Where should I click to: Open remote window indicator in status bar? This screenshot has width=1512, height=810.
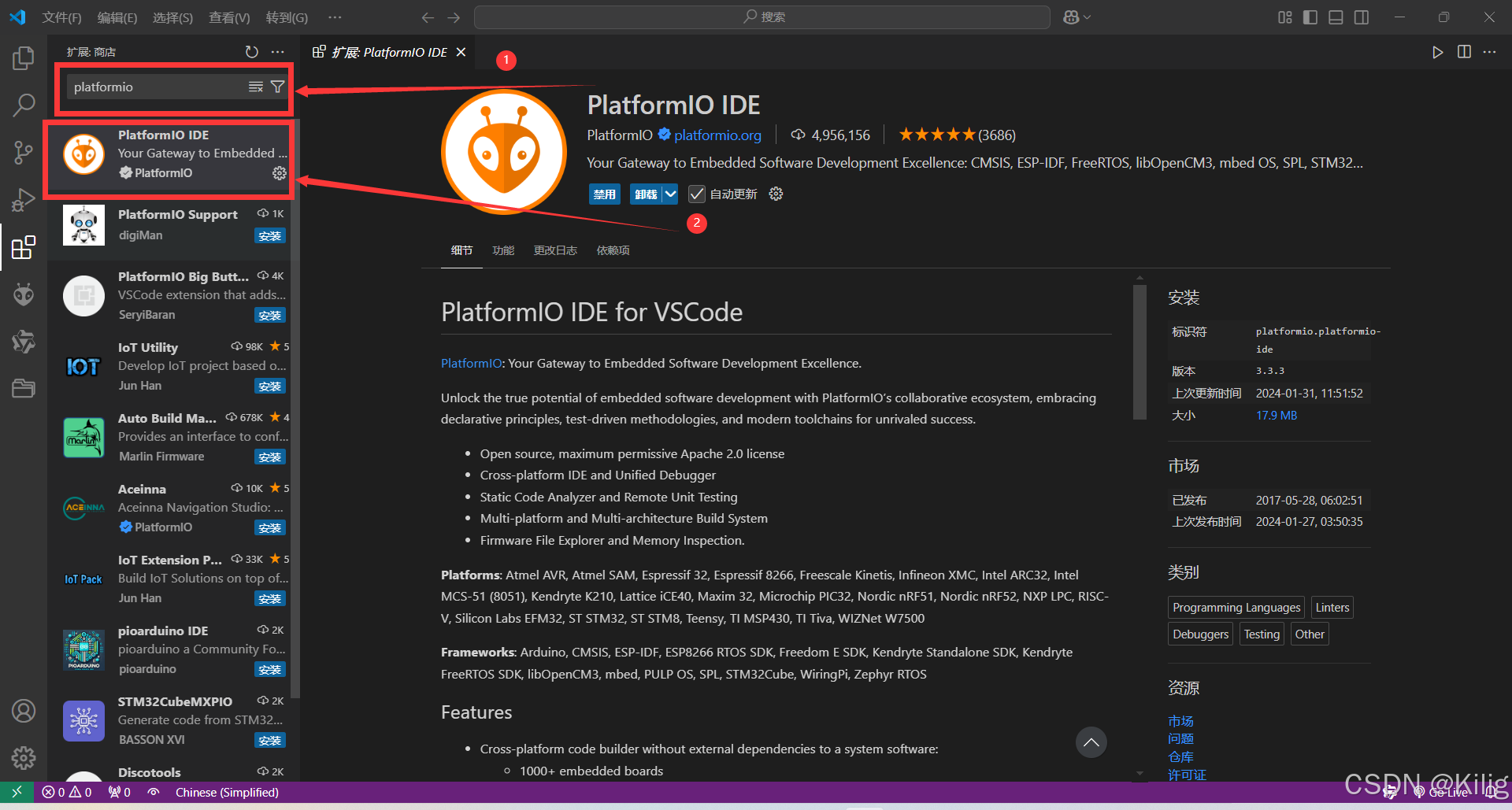pos(17,792)
